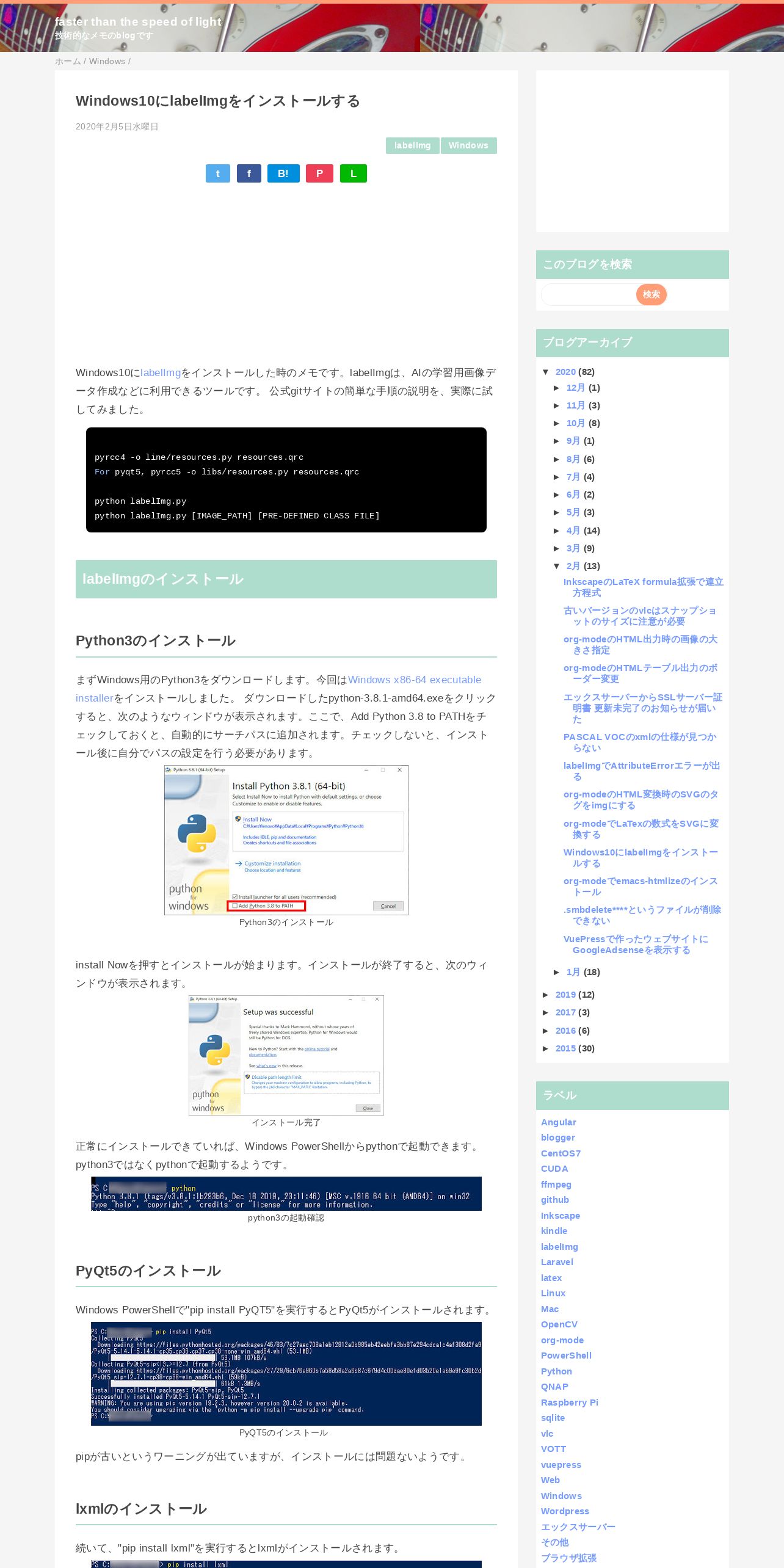784x1568 pixels.
Task: Expand the 9月 archive month
Action: pos(557,441)
